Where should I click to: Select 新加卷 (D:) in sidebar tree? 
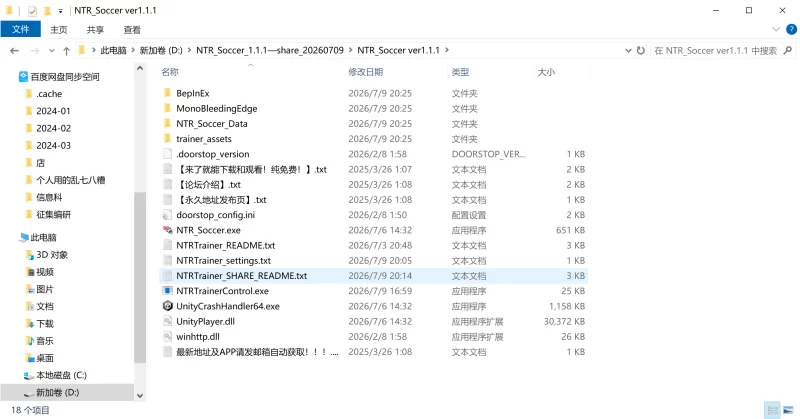57,392
